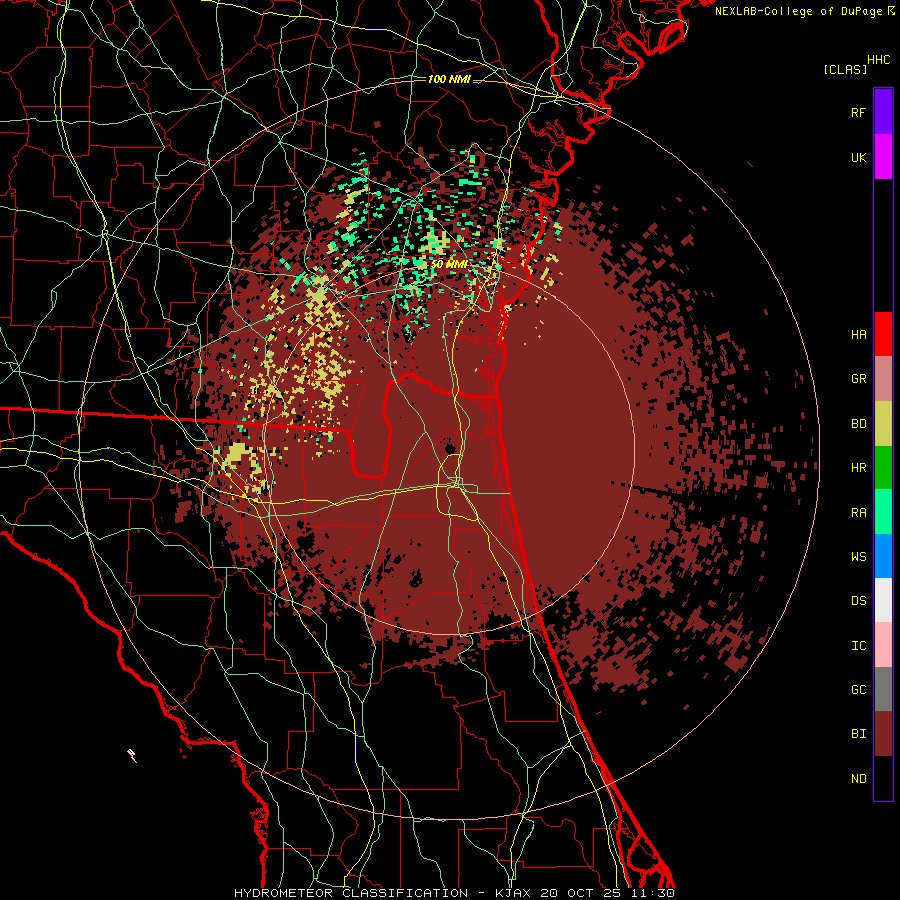The width and height of the screenshot is (900, 900).
Task: Pick the mint green RA legend swatch
Action: pos(883,512)
